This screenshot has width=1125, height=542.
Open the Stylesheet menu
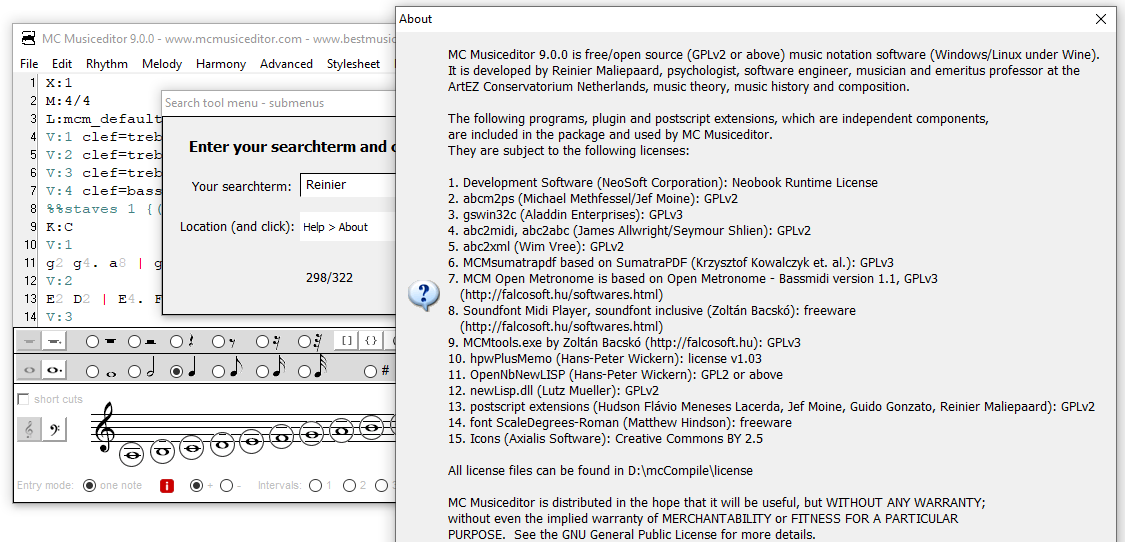coord(354,64)
